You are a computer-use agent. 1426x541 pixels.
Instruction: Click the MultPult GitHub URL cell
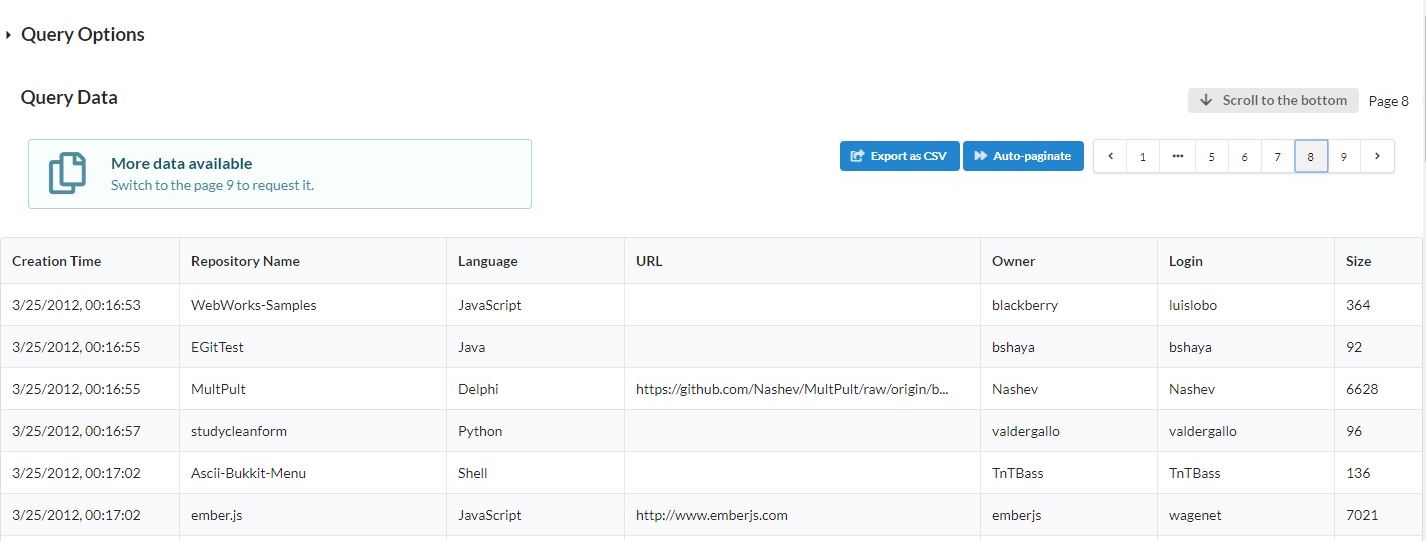pos(802,389)
